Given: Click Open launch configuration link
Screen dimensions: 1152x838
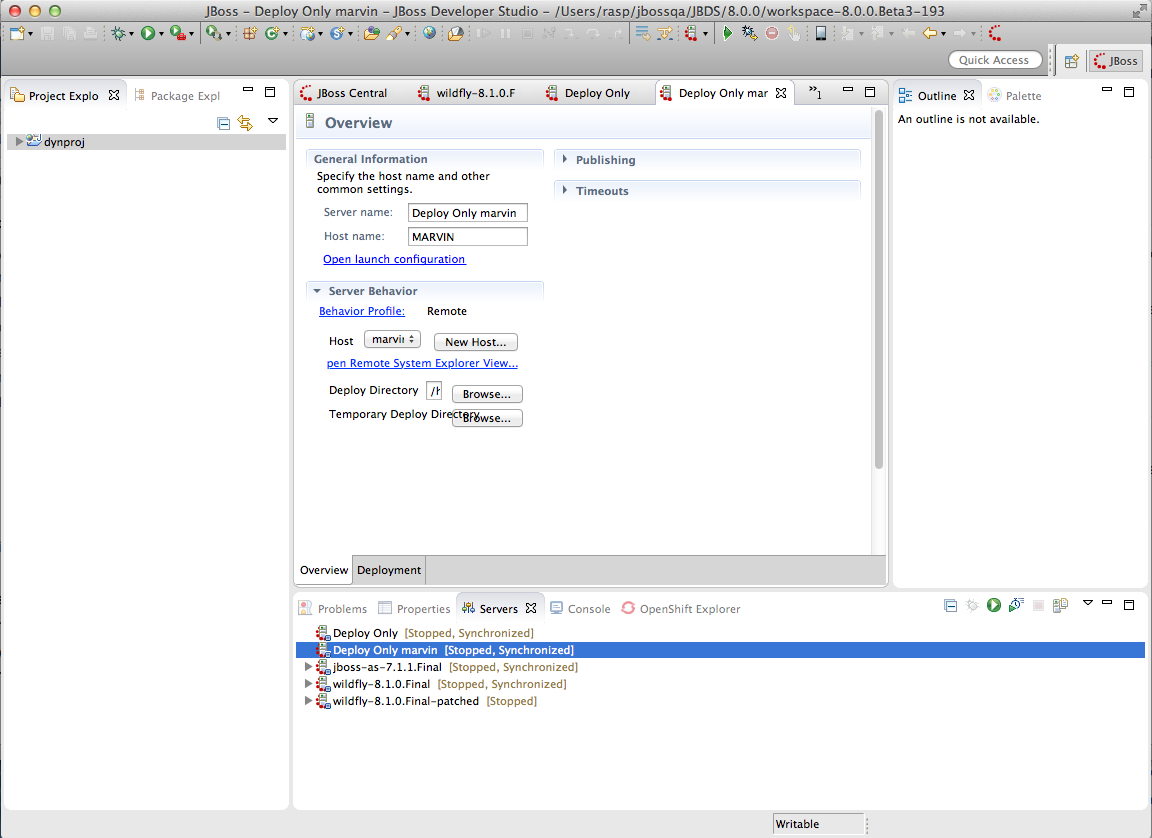Looking at the screenshot, I should coord(394,259).
